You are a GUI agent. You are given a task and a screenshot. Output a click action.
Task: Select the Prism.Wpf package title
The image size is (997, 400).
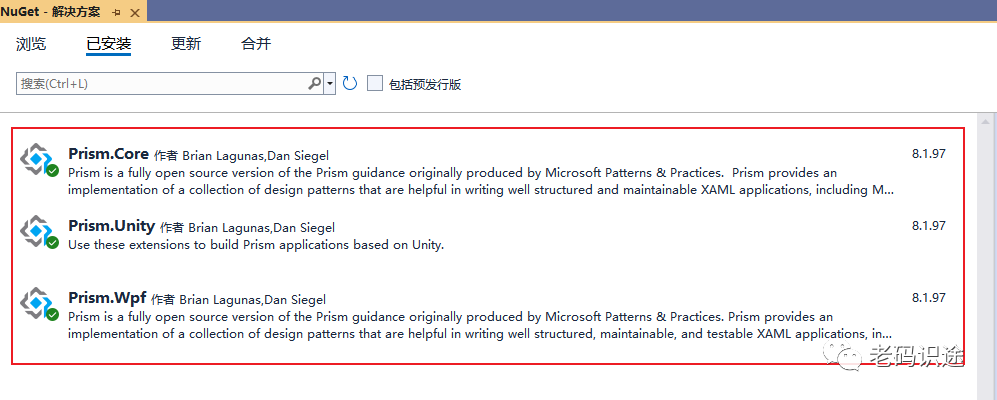[x=107, y=298]
